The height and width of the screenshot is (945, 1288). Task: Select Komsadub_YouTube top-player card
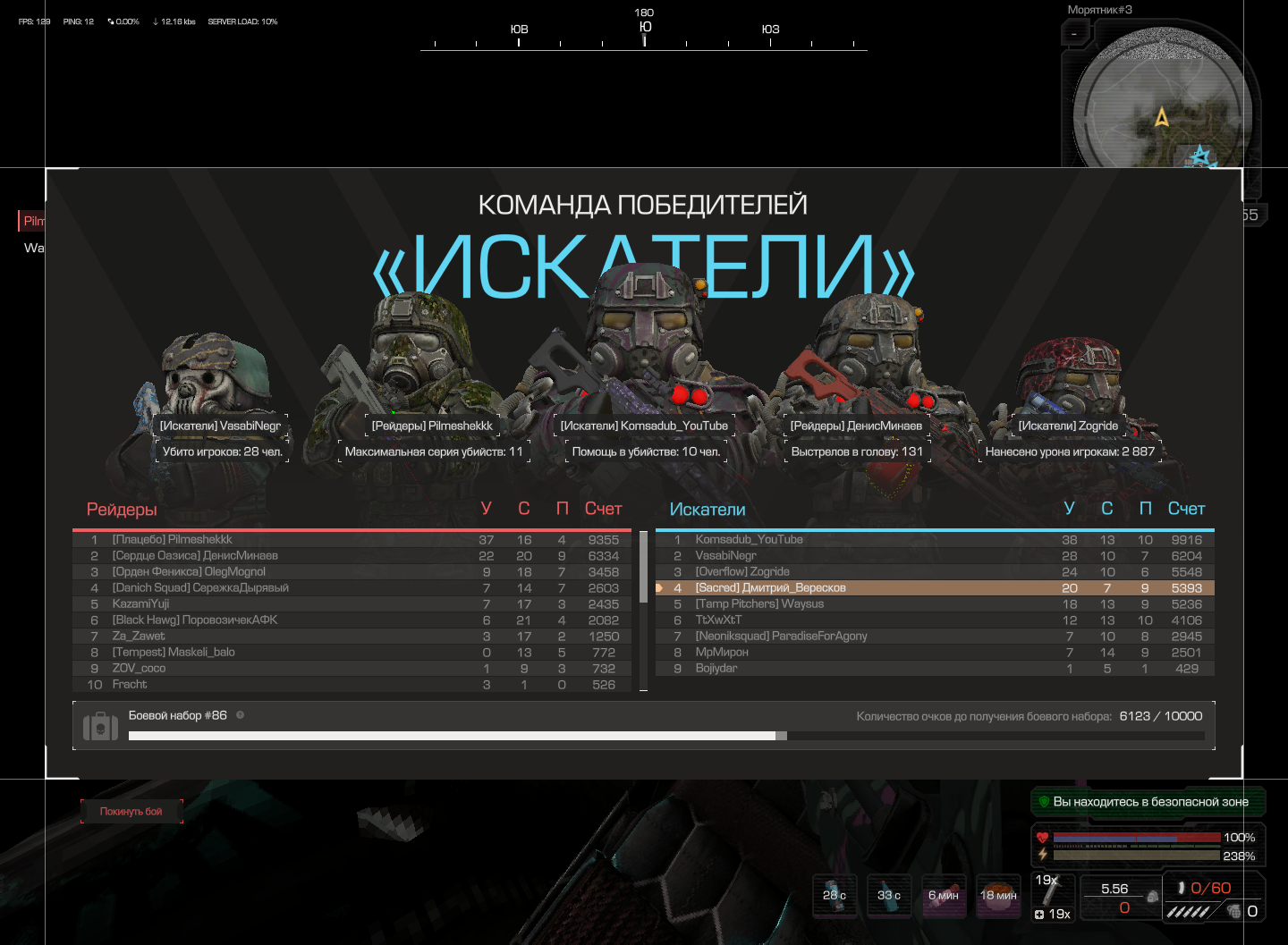644,426
